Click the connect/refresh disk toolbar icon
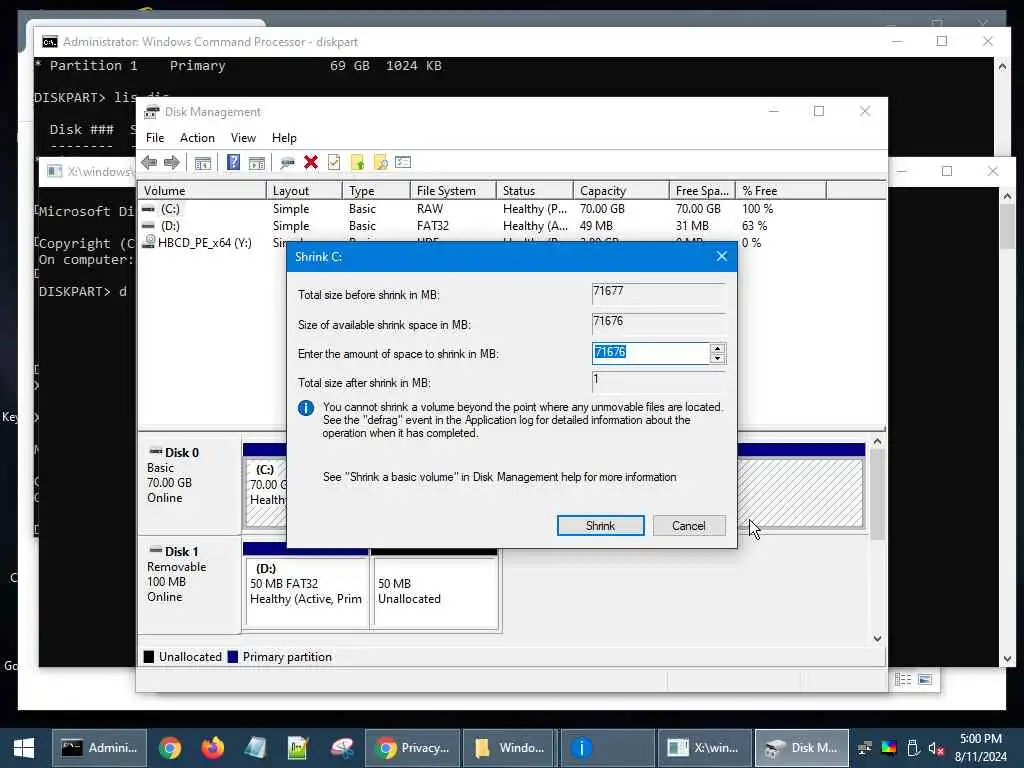Viewport: 1024px width, 768px height. pyautogui.click(x=287, y=163)
